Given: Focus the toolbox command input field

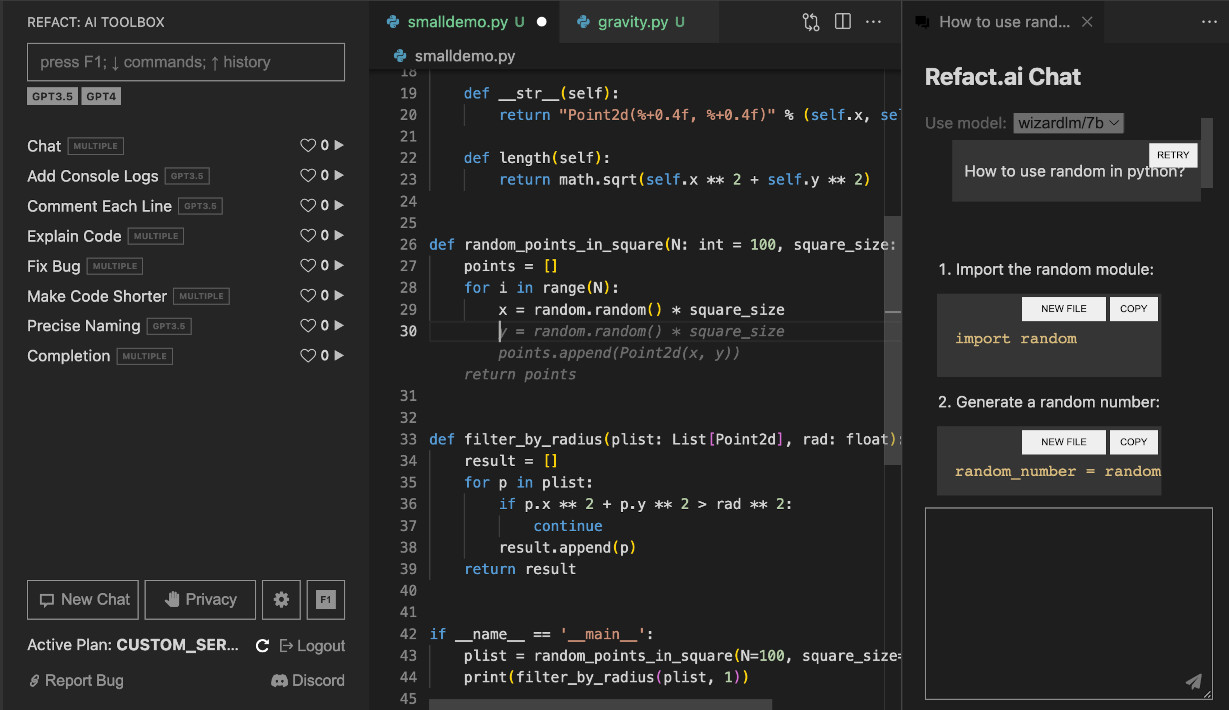Looking at the screenshot, I should pyautogui.click(x=186, y=62).
